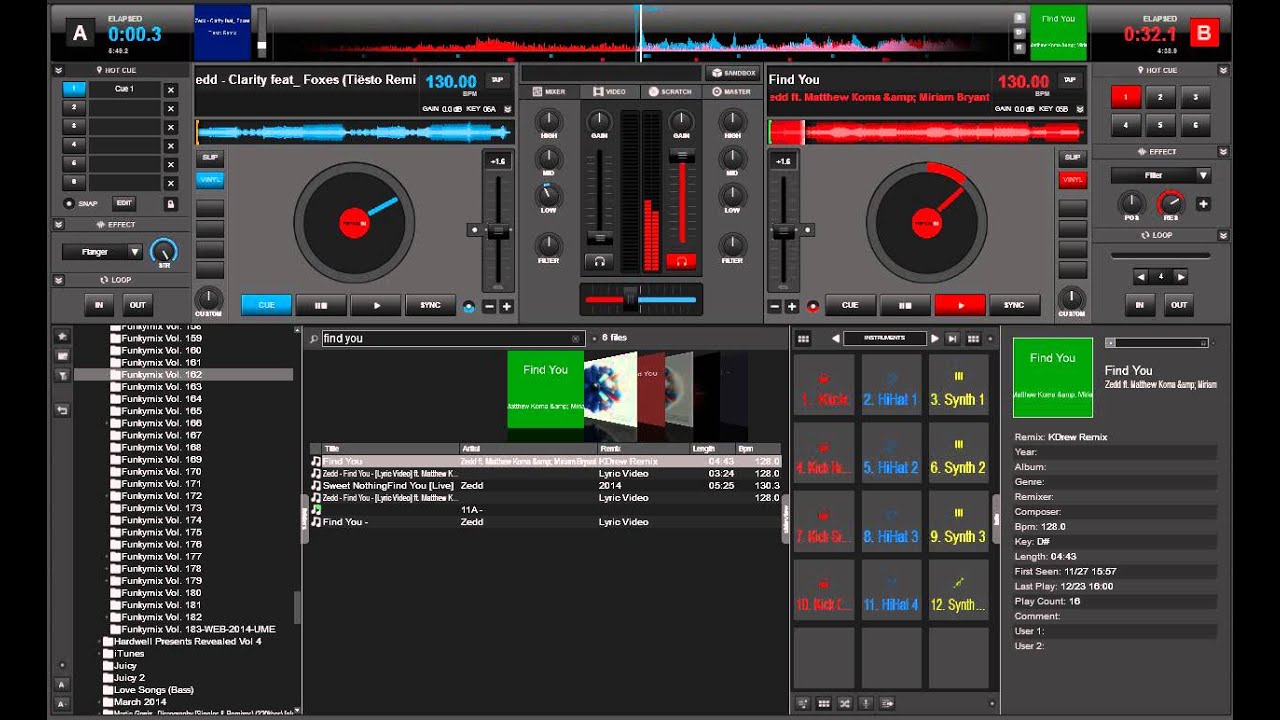Click EDIT in deck A hot cue panel
Viewport: 1280px width, 720px height.
[123, 203]
